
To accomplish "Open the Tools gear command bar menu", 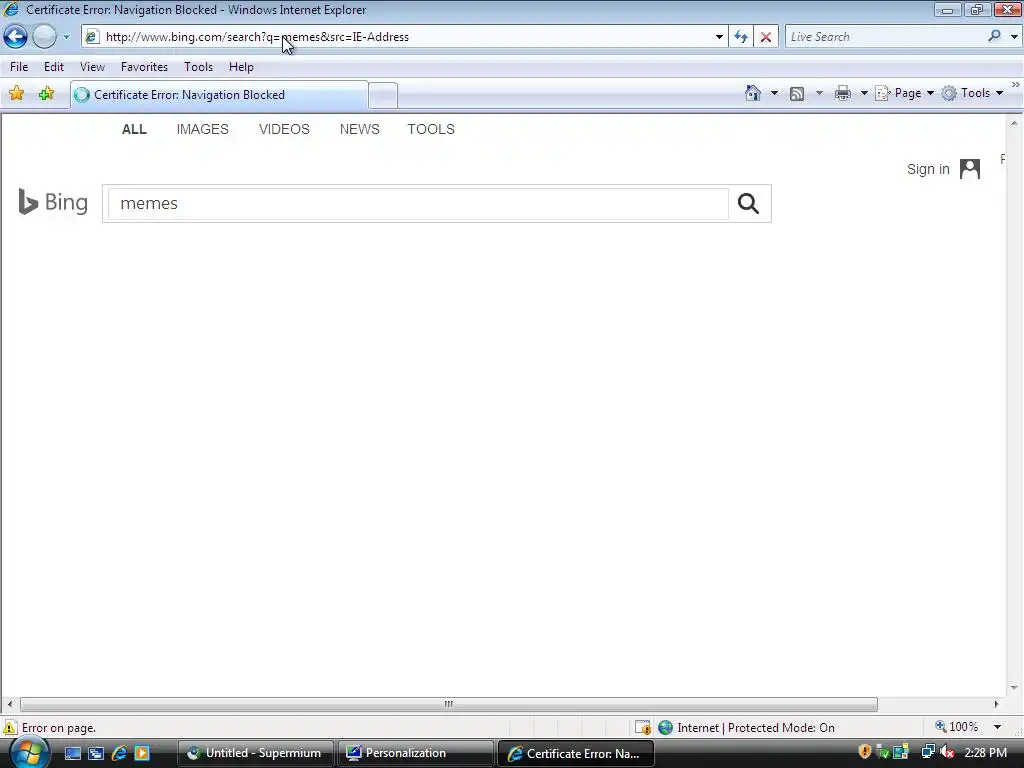I will pyautogui.click(x=972, y=93).
